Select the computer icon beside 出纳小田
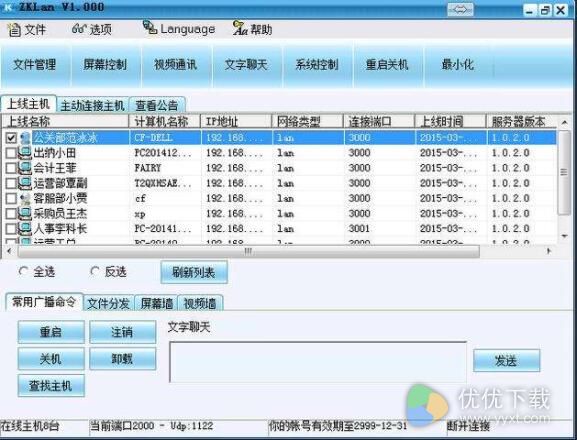577x440 pixels. (x=25, y=153)
